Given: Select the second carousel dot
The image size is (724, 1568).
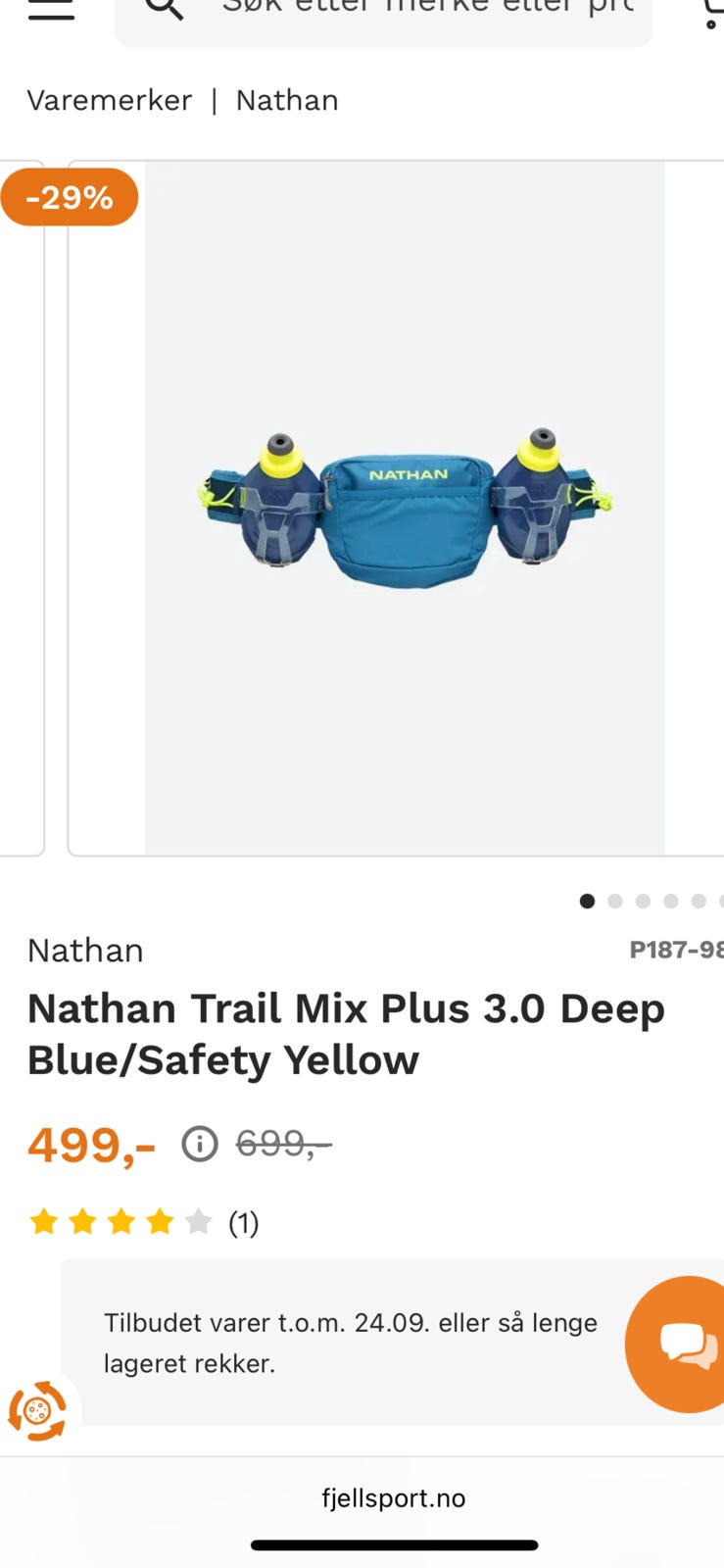Looking at the screenshot, I should (615, 901).
